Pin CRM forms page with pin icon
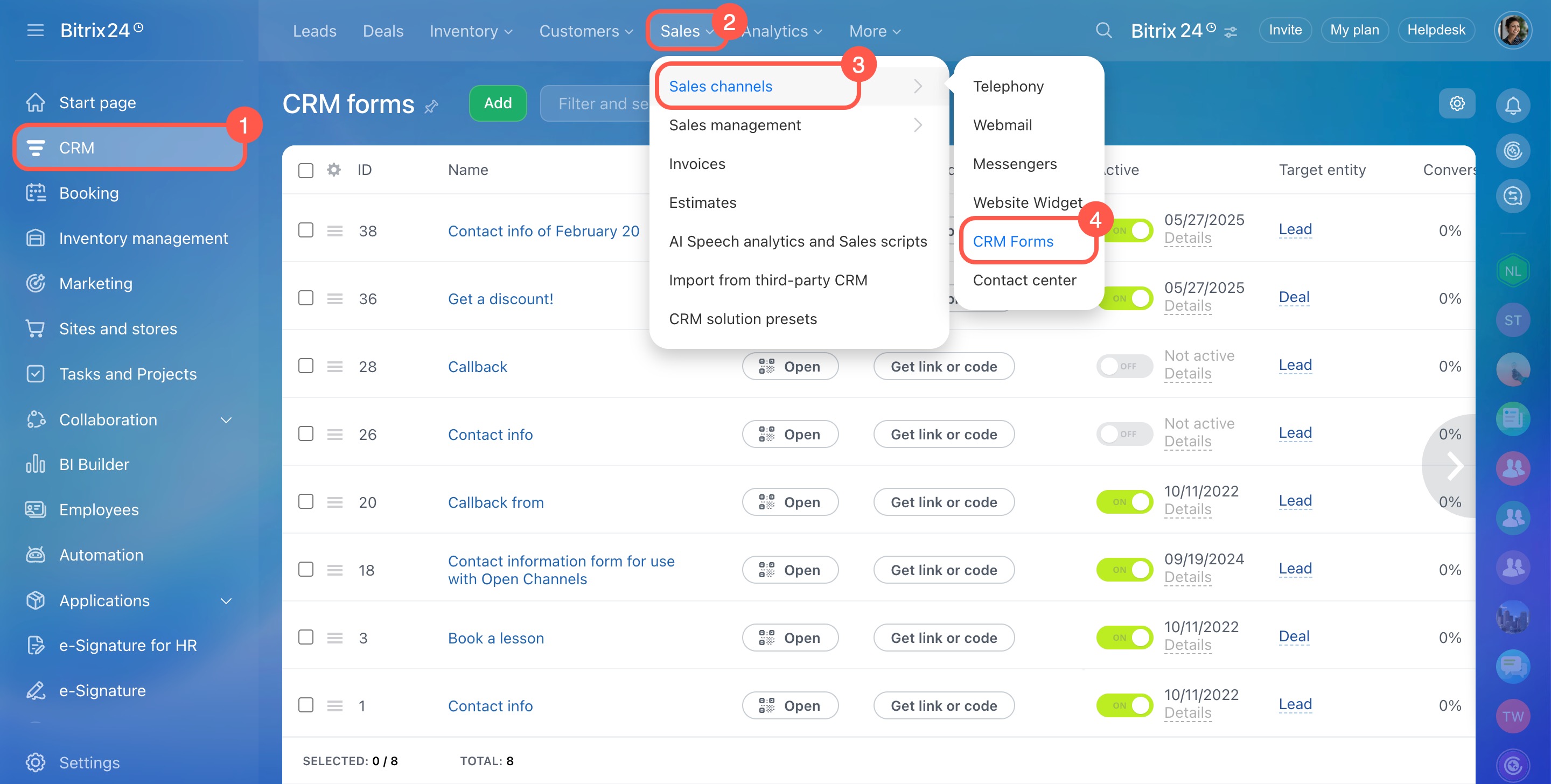Image resolution: width=1551 pixels, height=784 pixels. 431,107
